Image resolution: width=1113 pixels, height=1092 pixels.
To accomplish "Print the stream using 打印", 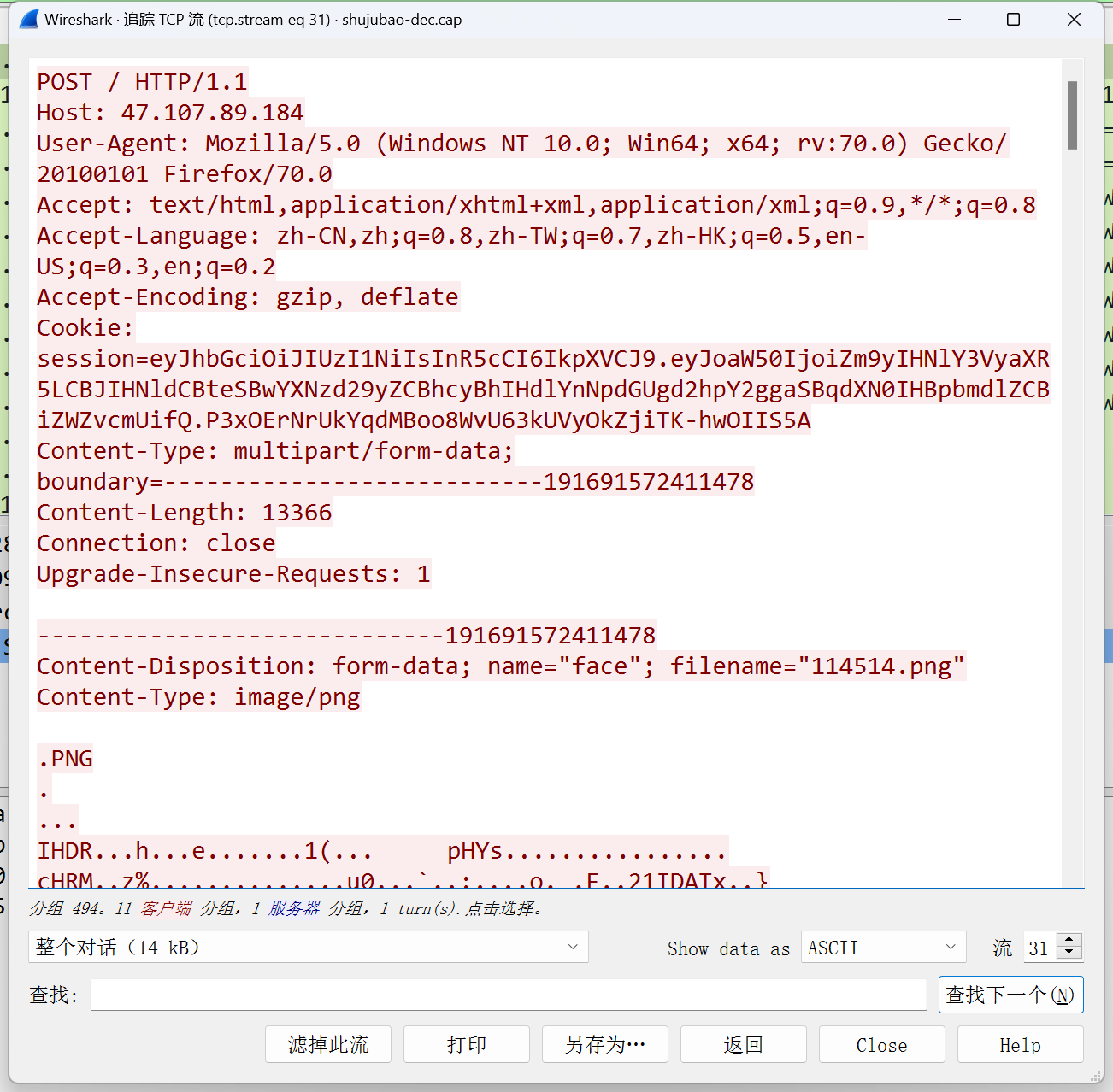I will click(467, 1044).
